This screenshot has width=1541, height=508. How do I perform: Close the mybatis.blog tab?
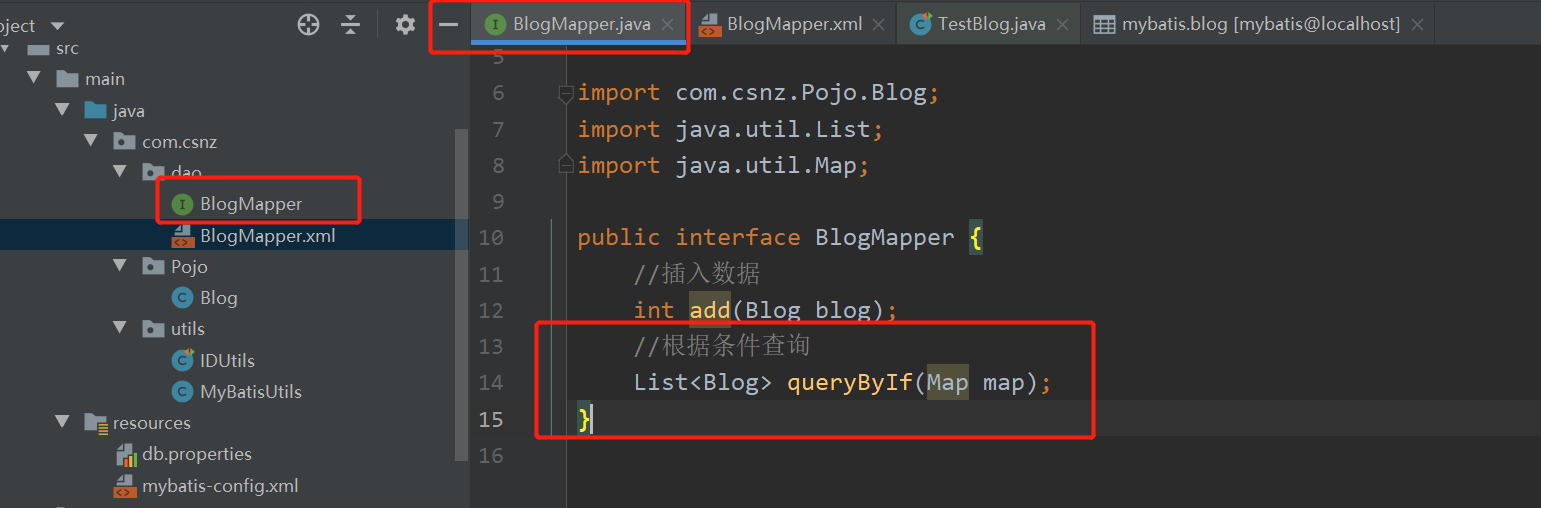[1417, 25]
